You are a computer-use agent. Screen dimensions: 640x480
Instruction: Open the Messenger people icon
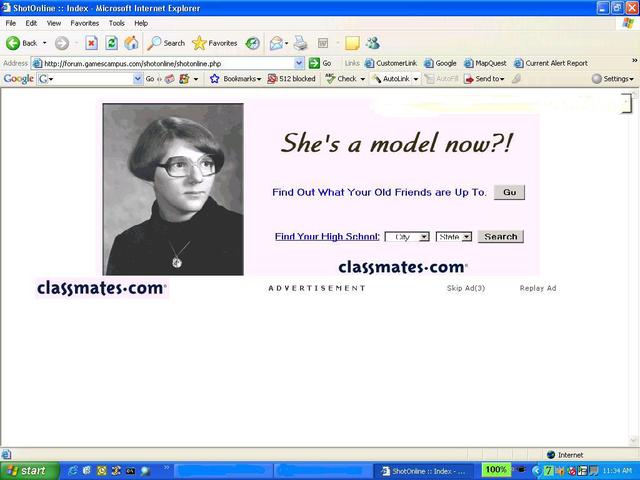[x=373, y=43]
